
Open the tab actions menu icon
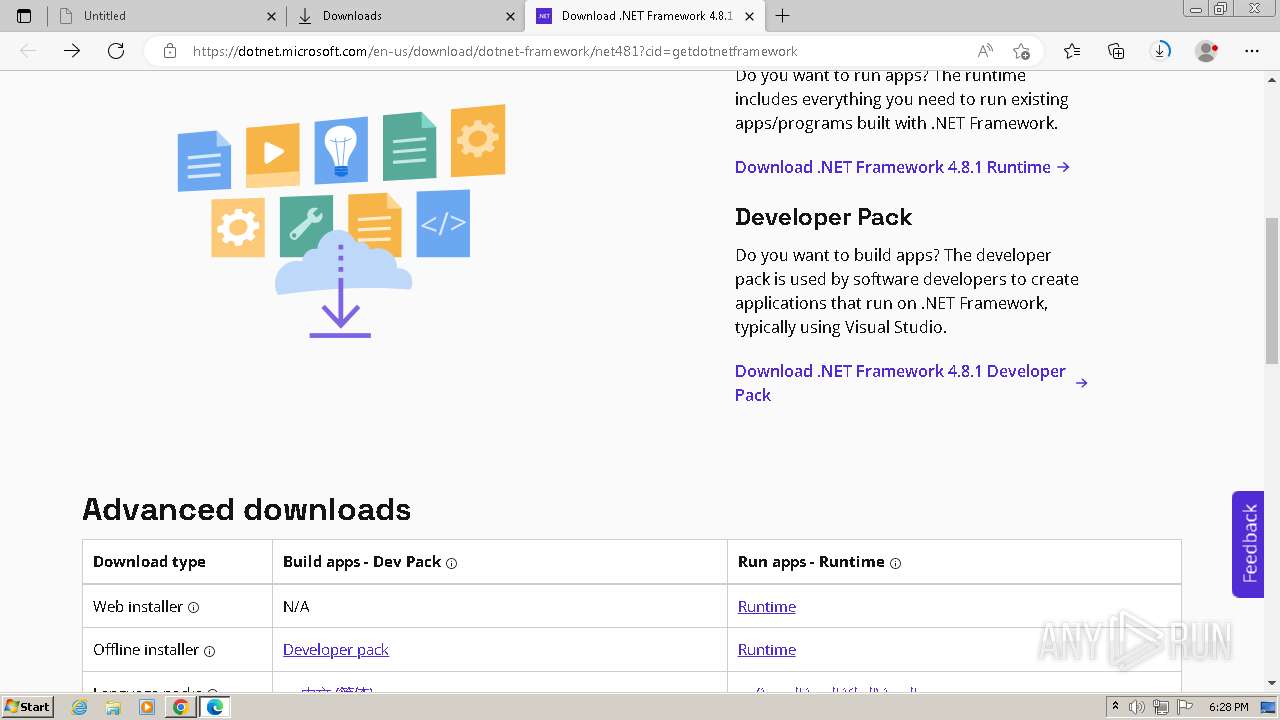click(x=24, y=16)
